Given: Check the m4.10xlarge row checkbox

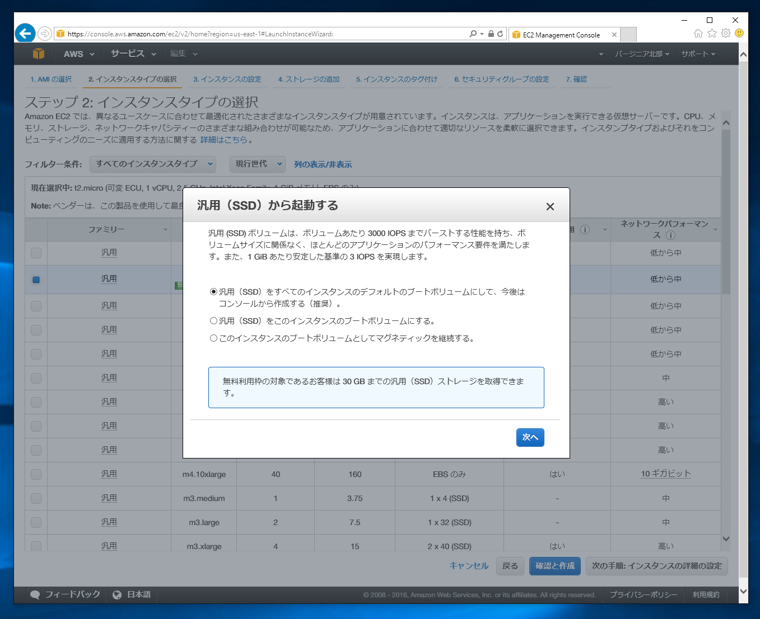Looking at the screenshot, I should tap(36, 474).
